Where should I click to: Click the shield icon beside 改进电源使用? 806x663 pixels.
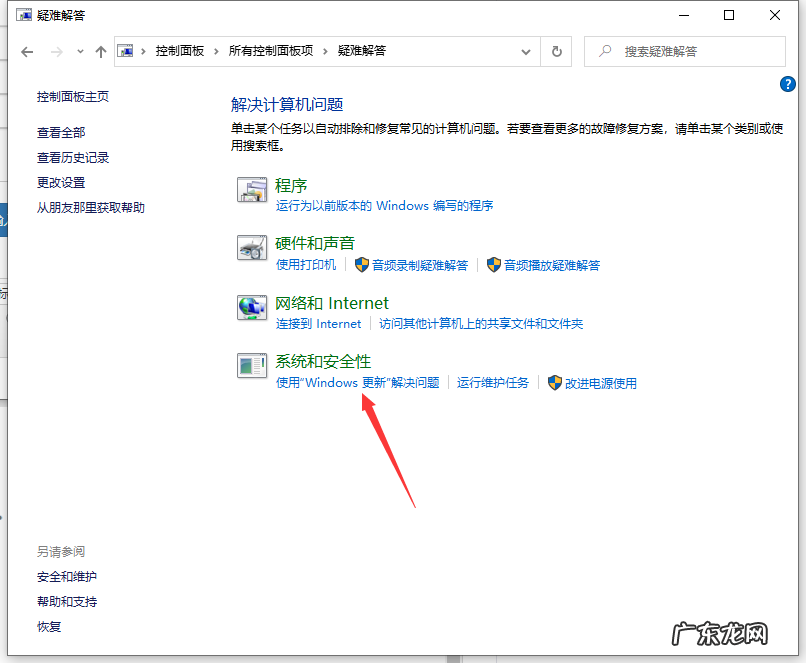555,382
